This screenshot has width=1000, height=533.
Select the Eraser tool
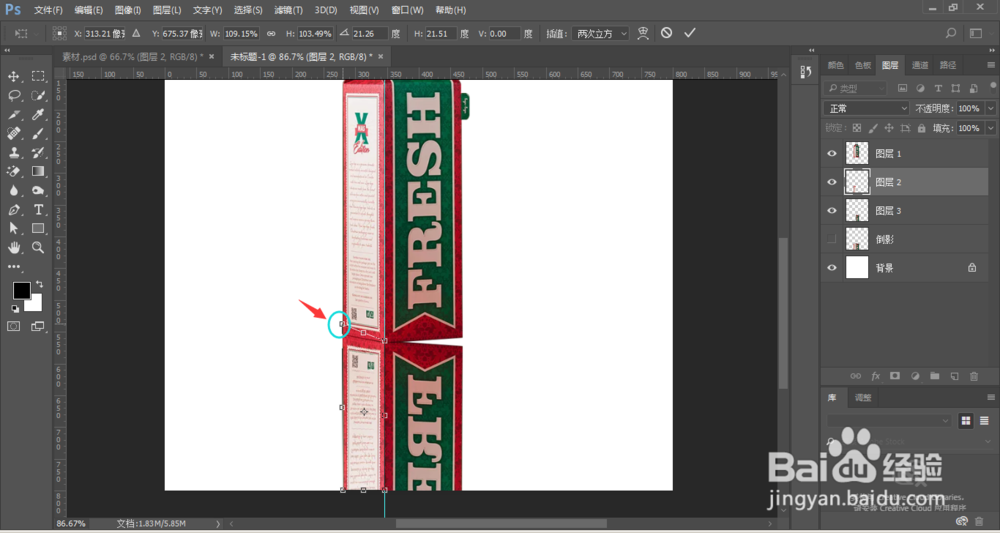13,172
